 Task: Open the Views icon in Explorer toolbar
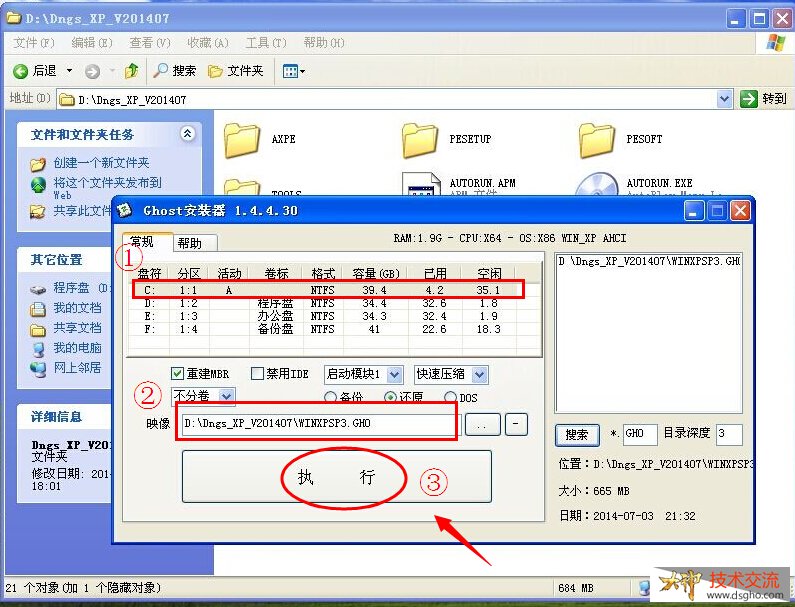pos(290,72)
